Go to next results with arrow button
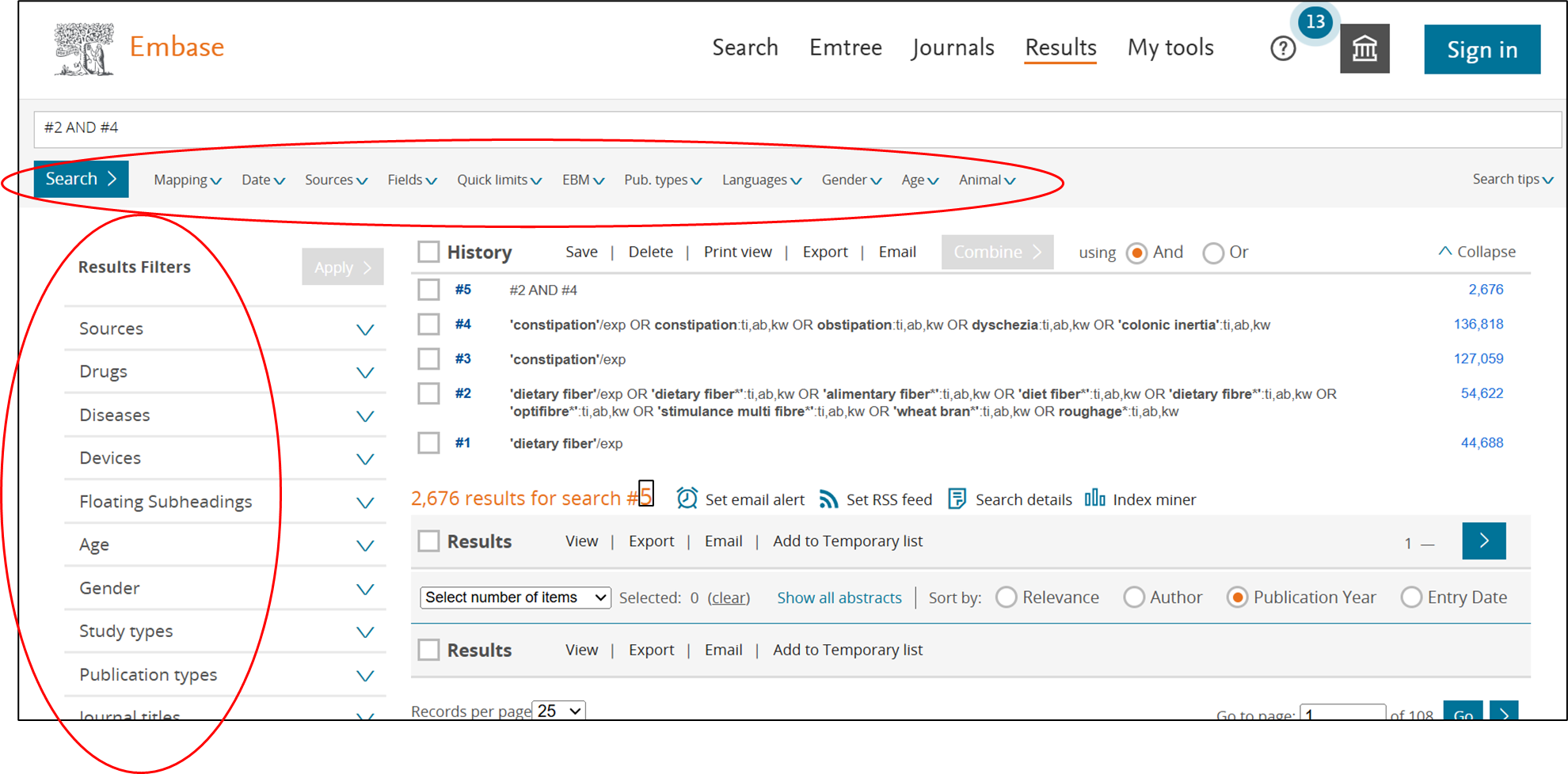The height and width of the screenshot is (774, 1568). pos(1483,541)
